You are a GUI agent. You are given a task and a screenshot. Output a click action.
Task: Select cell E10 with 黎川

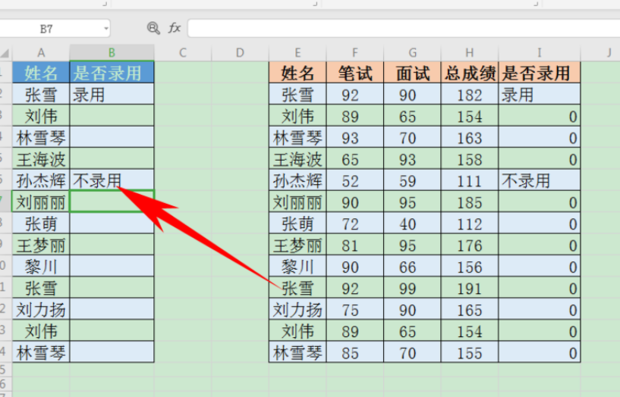pyautogui.click(x=297, y=266)
